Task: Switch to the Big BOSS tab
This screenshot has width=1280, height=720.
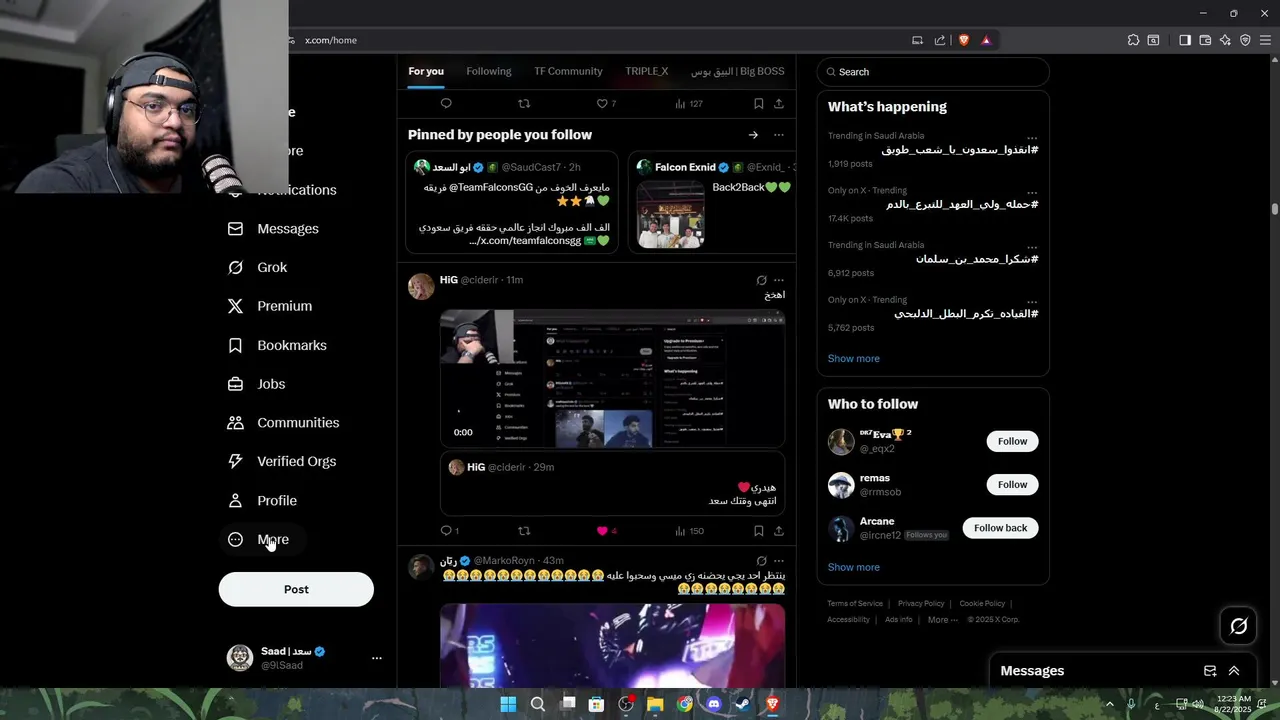Action: click(x=738, y=72)
